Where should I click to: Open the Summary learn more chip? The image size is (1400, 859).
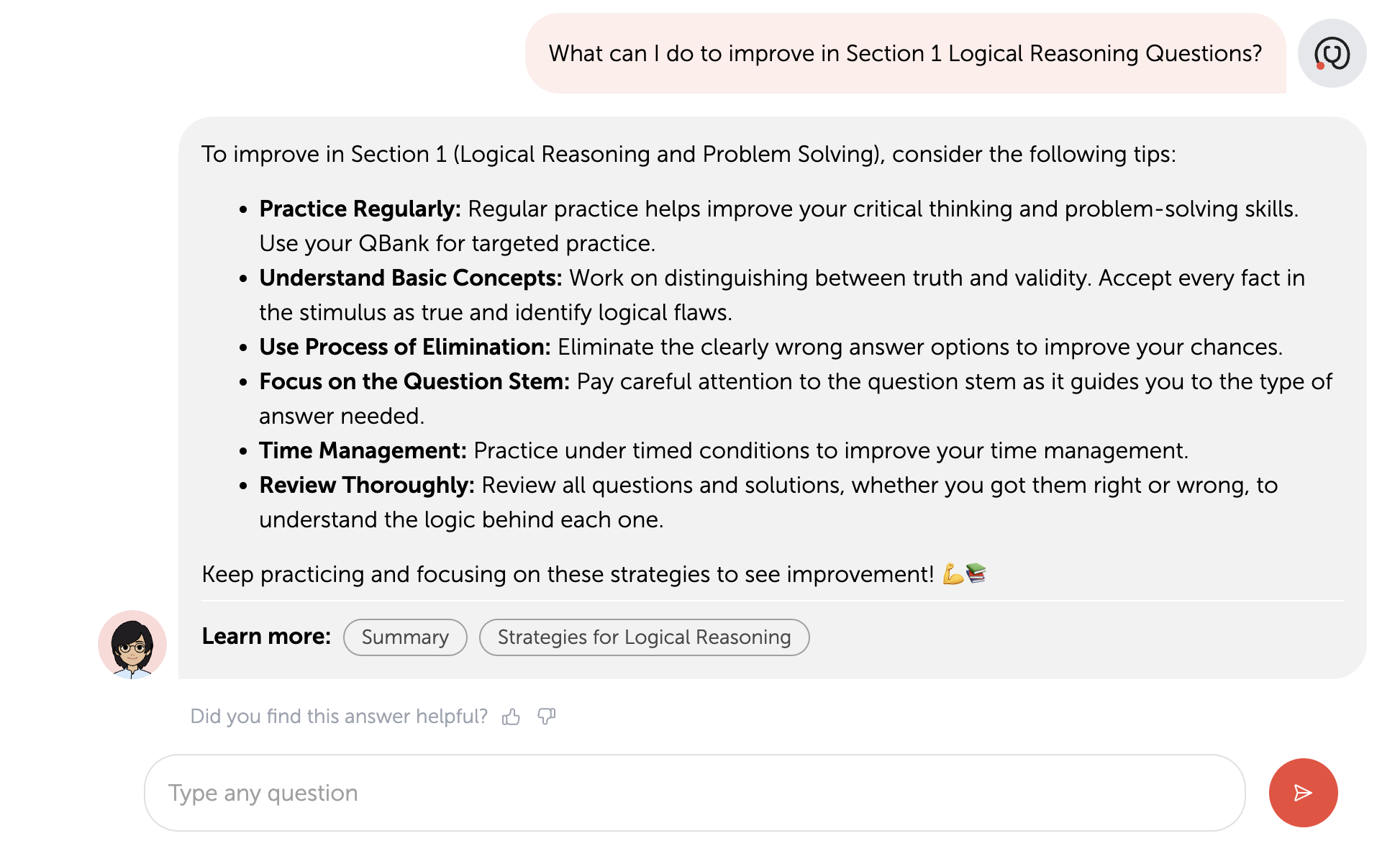coord(405,637)
